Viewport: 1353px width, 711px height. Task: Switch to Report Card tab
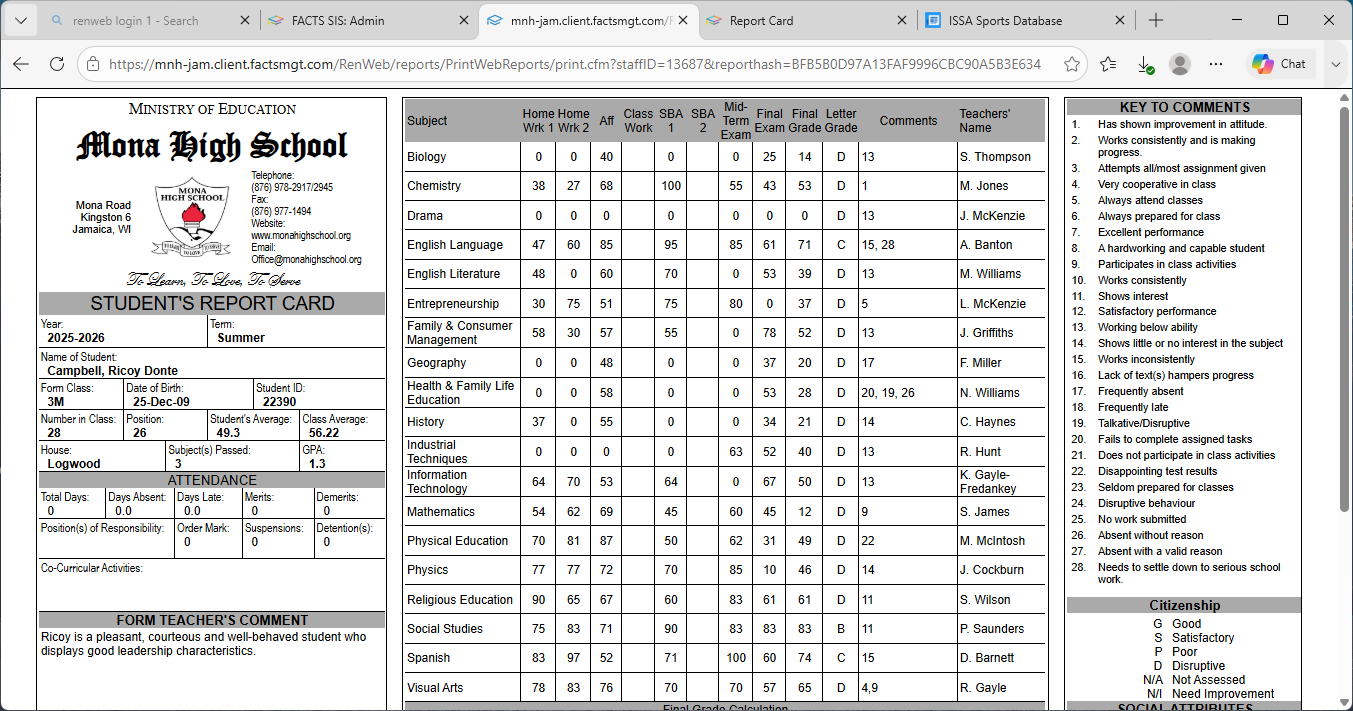tap(805, 20)
